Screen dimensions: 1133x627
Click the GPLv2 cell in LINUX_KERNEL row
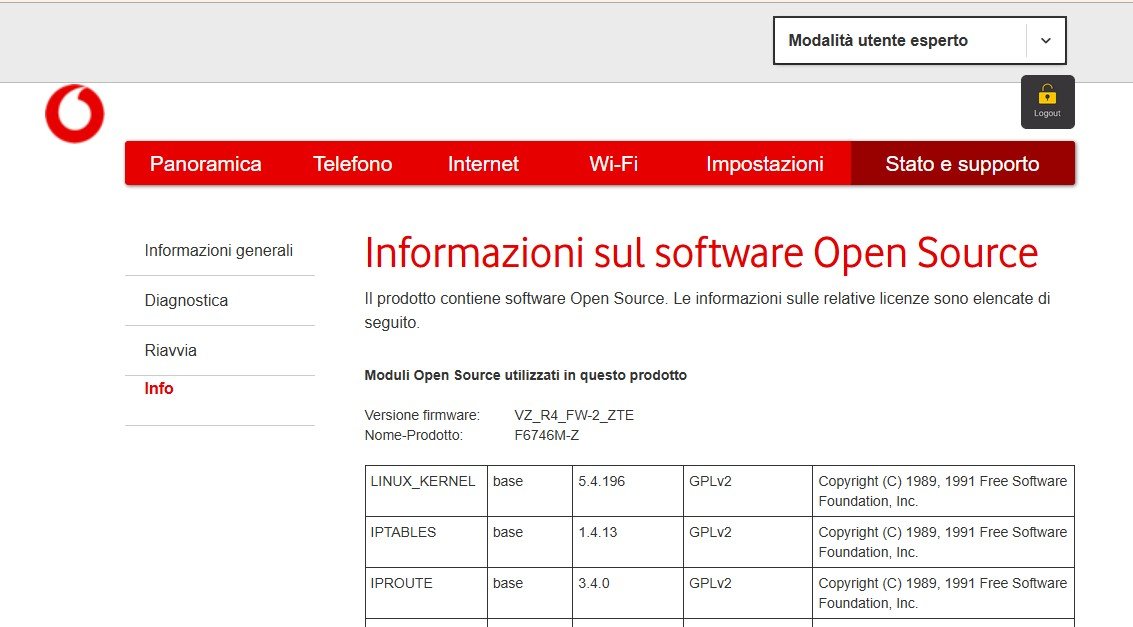pos(748,491)
